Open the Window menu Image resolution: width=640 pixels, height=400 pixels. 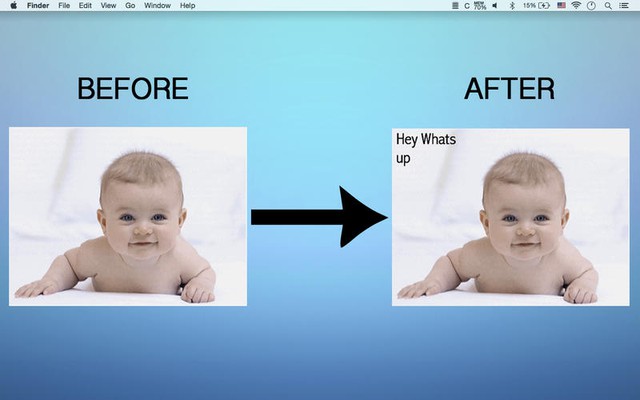[x=157, y=5]
